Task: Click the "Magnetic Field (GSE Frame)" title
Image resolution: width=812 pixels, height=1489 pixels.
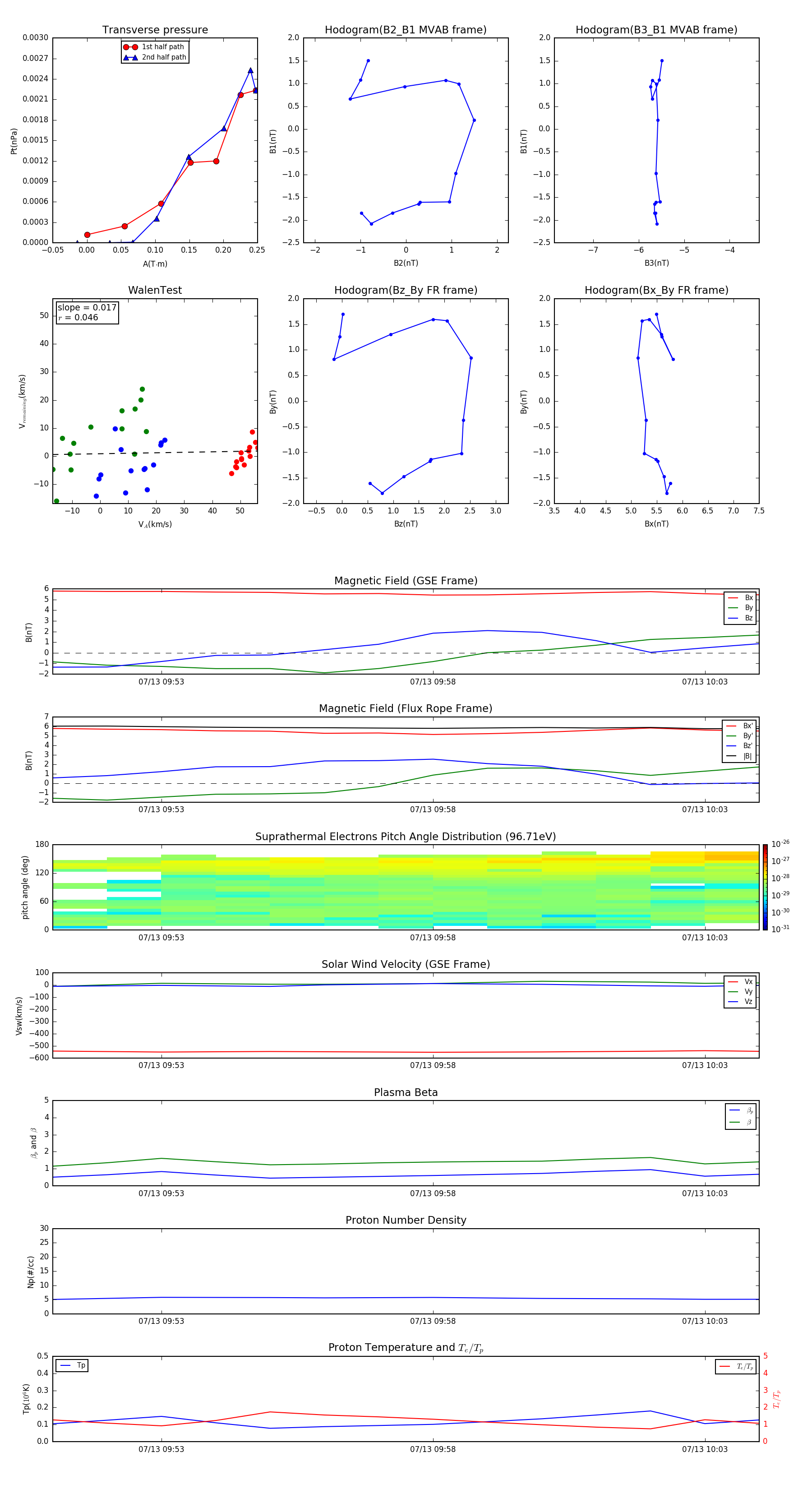Action: (406, 581)
